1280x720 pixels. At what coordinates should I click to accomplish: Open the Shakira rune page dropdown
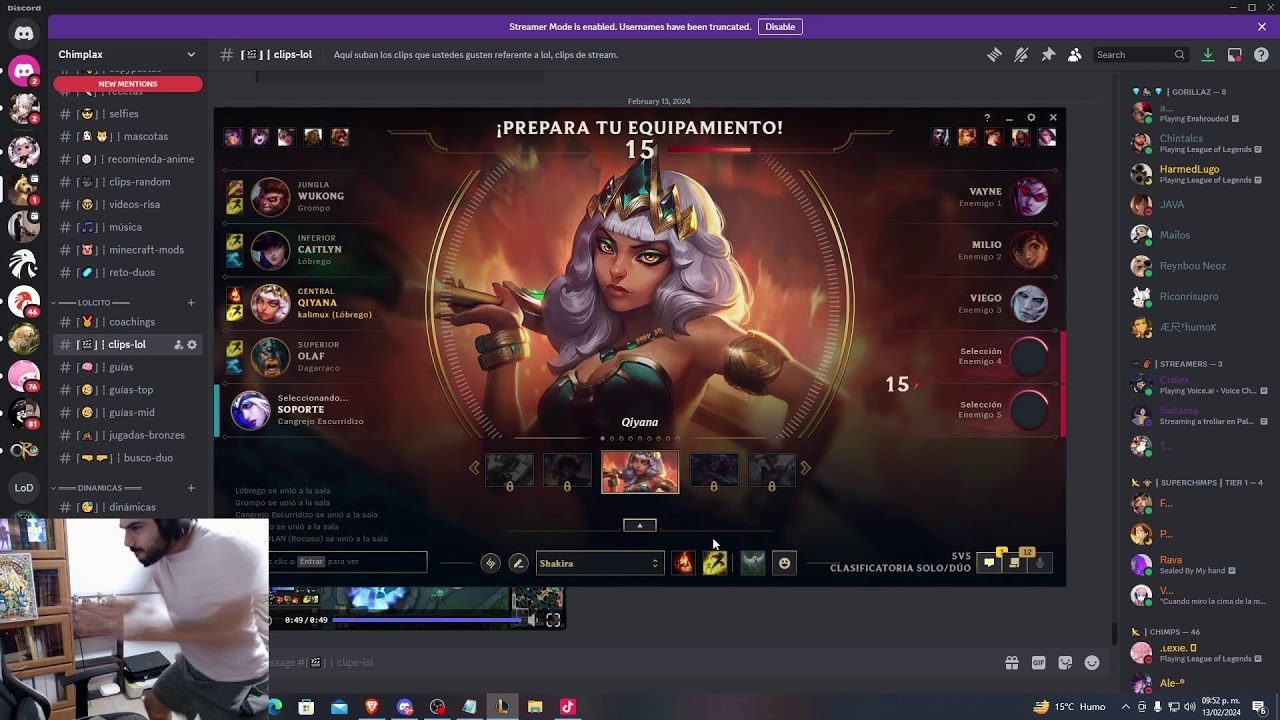tap(600, 563)
